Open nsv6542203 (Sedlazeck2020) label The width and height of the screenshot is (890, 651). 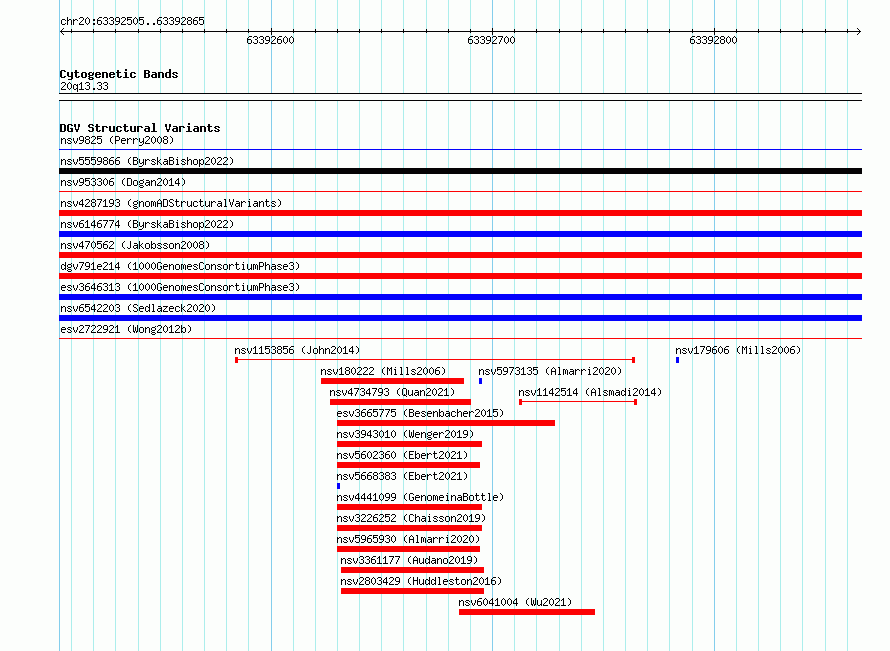coord(138,308)
